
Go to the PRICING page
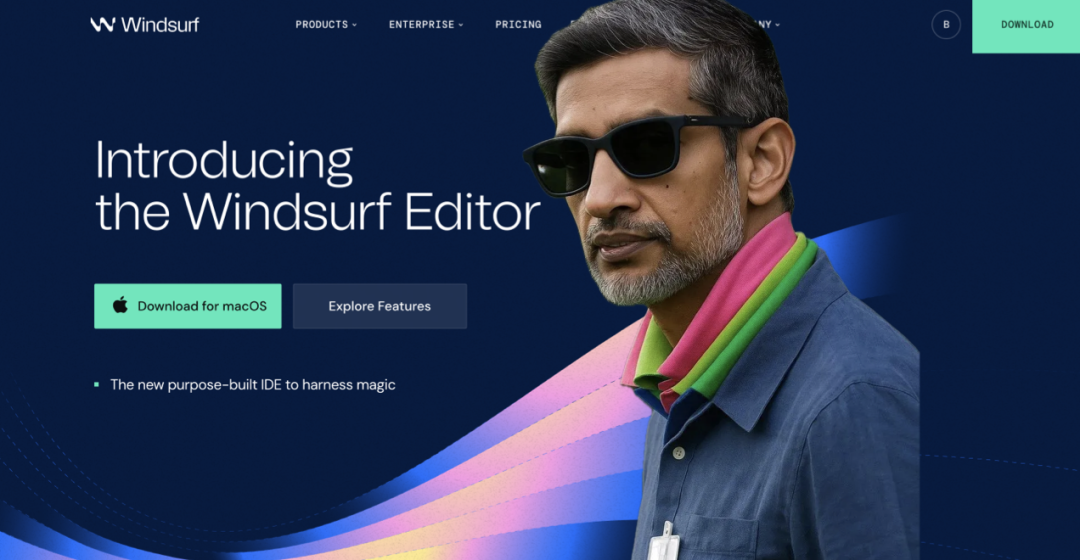coord(518,25)
